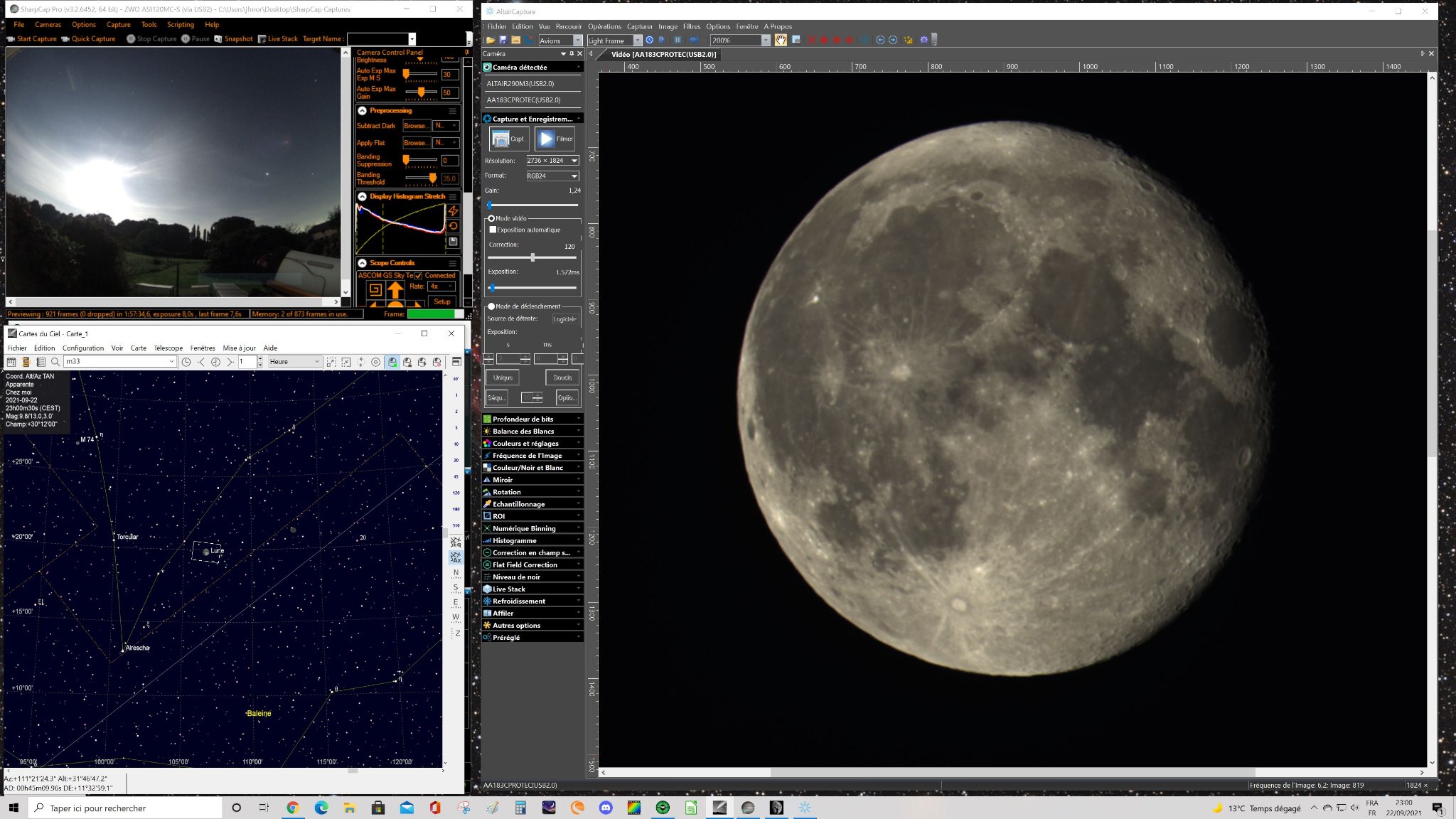The image size is (1456, 819).
Task: Open the Filtres menu in AltairCapture
Action: [x=692, y=27]
